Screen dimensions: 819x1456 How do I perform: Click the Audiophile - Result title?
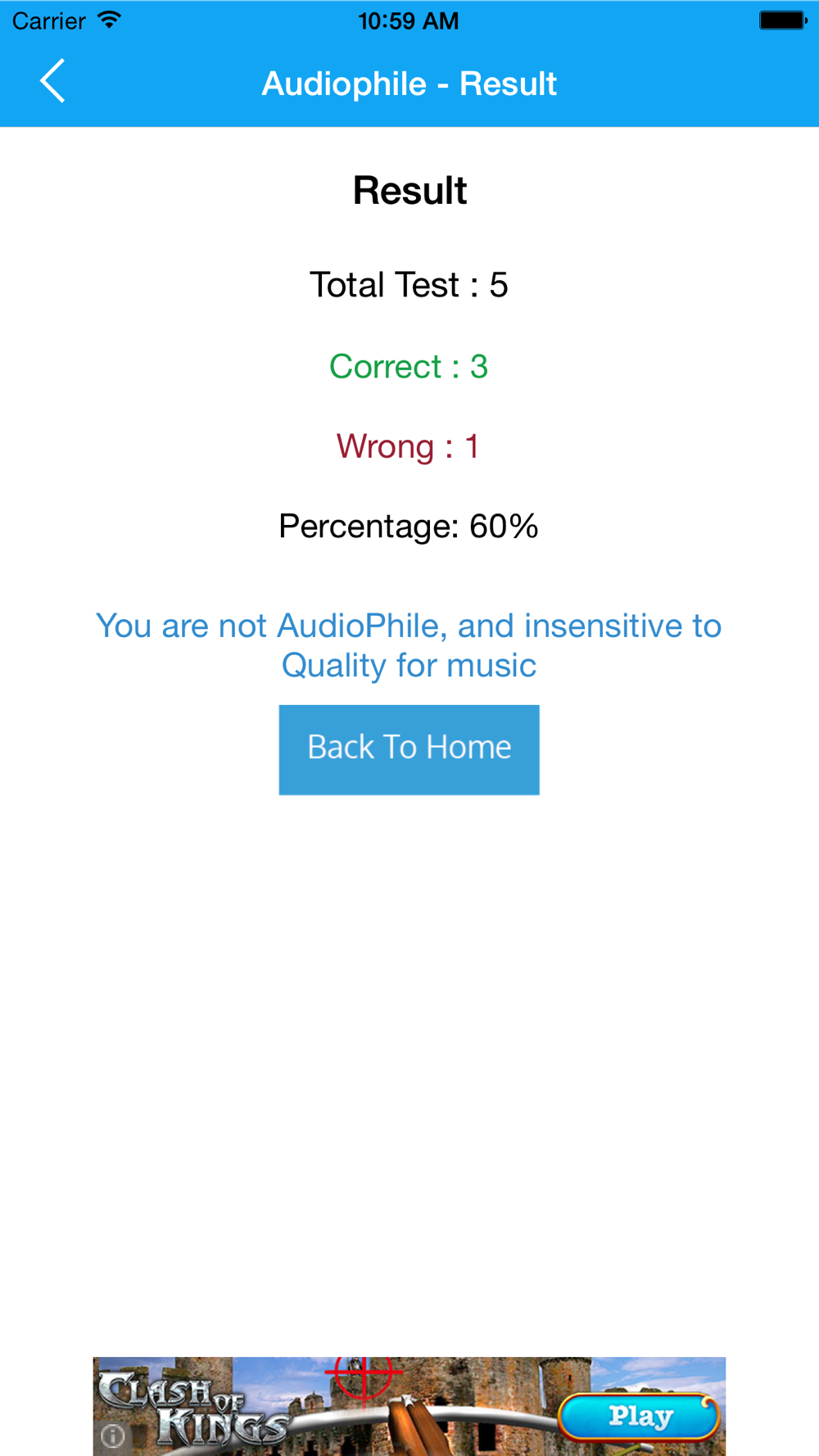pos(409,84)
